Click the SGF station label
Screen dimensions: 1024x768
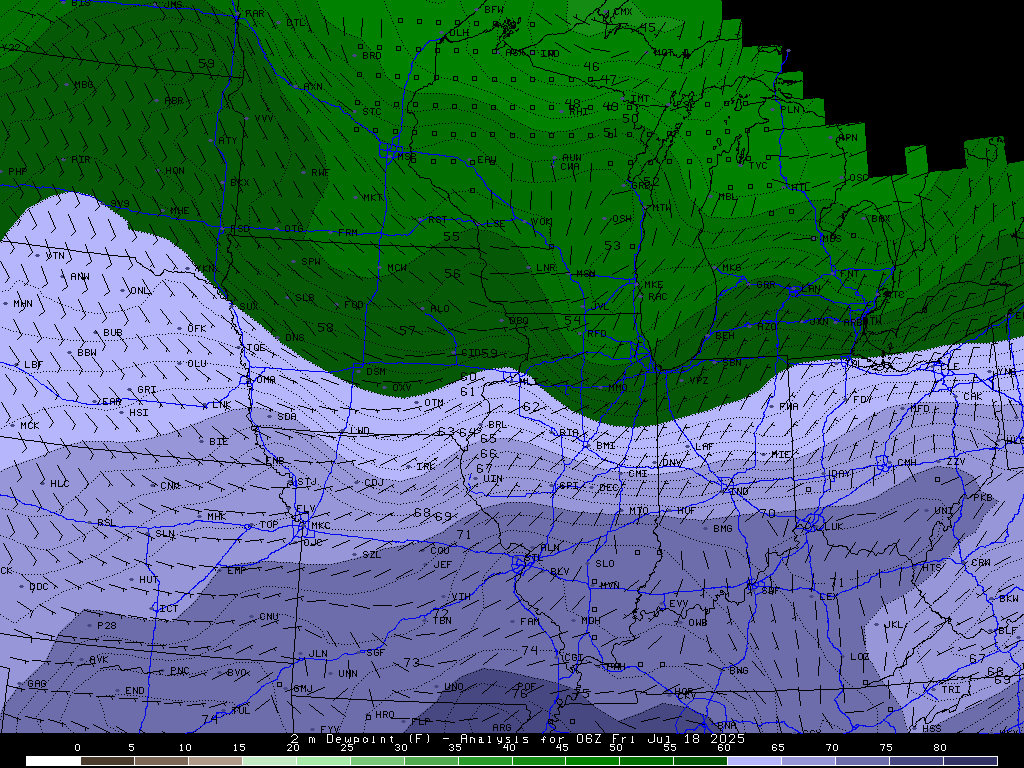[x=376, y=652]
